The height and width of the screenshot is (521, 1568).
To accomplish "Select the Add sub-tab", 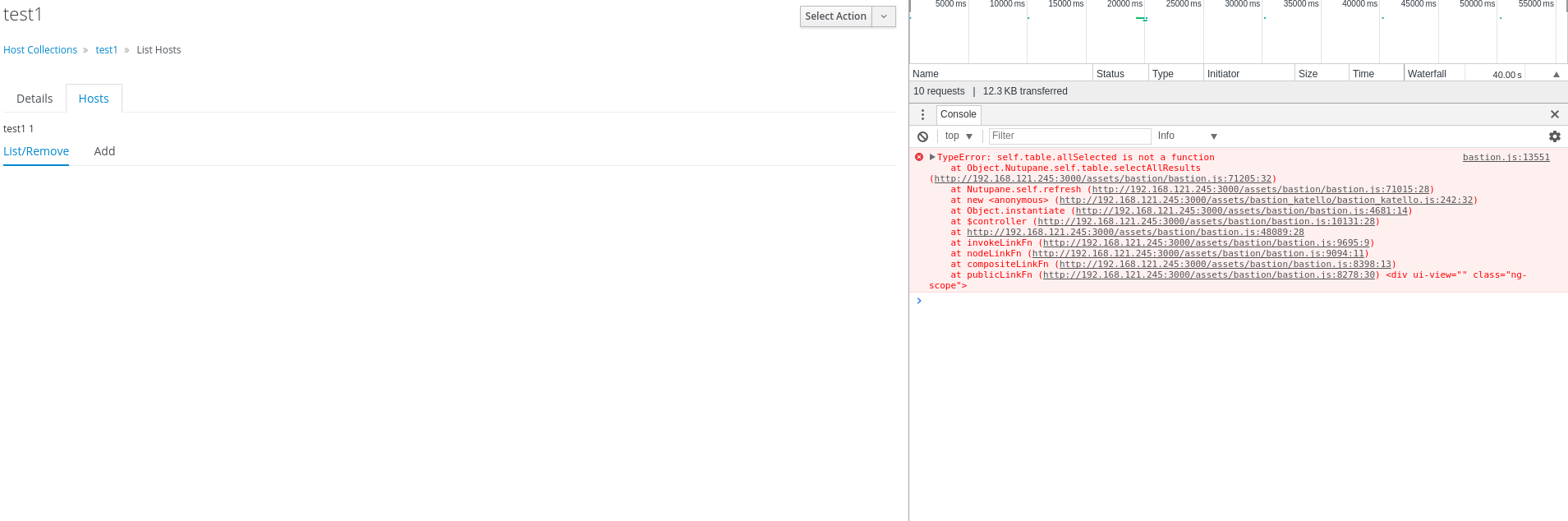I will (104, 151).
